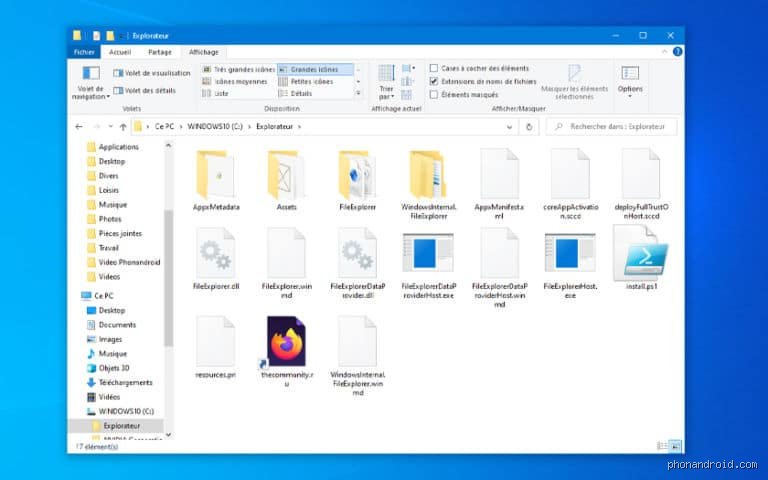The image size is (768, 480).
Task: Open the Fichier menu tab
Action: (x=84, y=52)
